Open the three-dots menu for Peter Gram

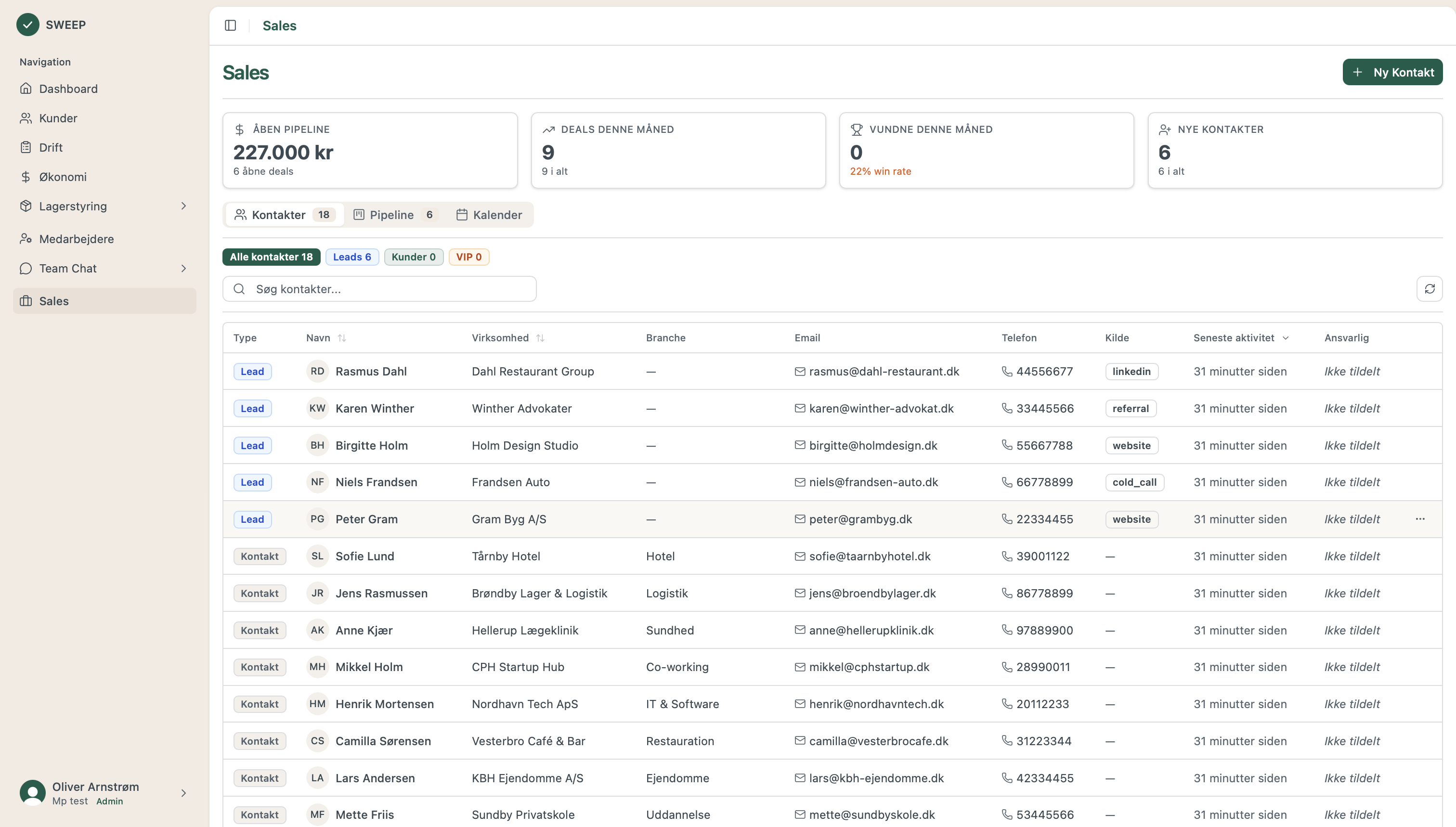pyautogui.click(x=1419, y=519)
